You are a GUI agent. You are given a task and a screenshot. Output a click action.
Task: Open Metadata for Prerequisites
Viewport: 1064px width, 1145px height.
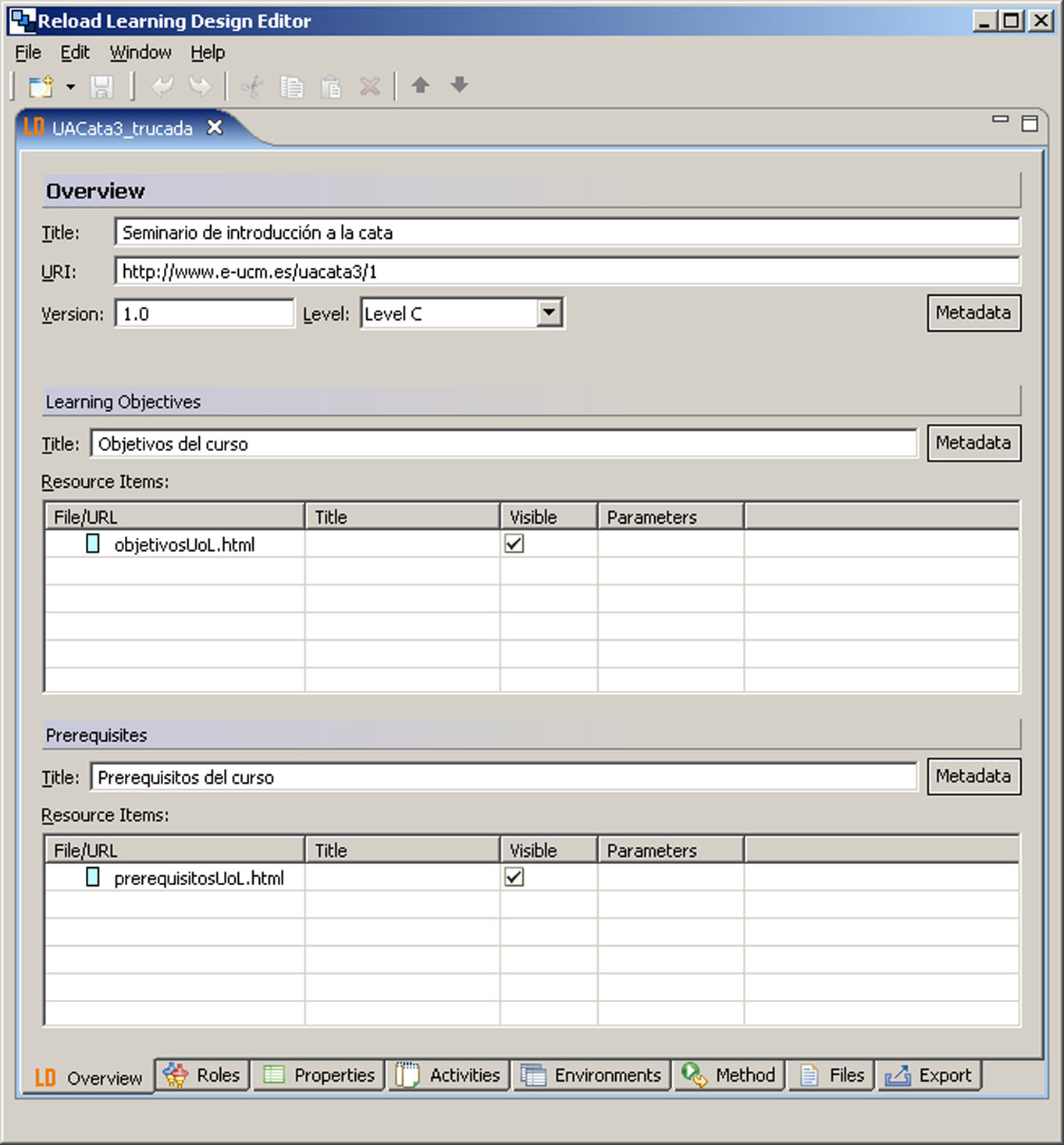[x=973, y=777]
